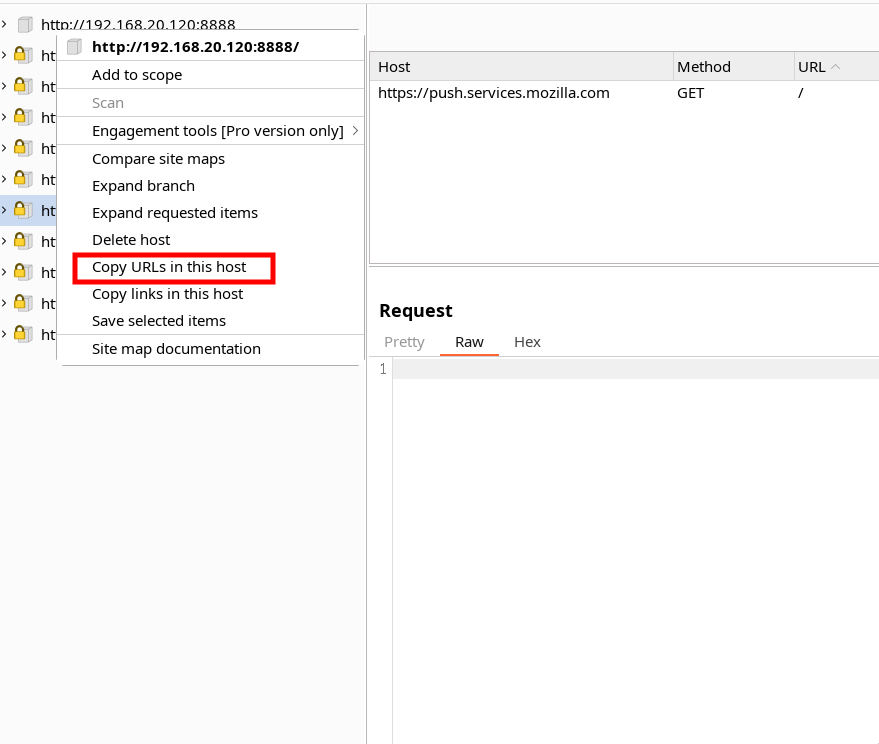Screen dimensions: 879x744
Task: Open Site map documentation
Action: (176, 349)
